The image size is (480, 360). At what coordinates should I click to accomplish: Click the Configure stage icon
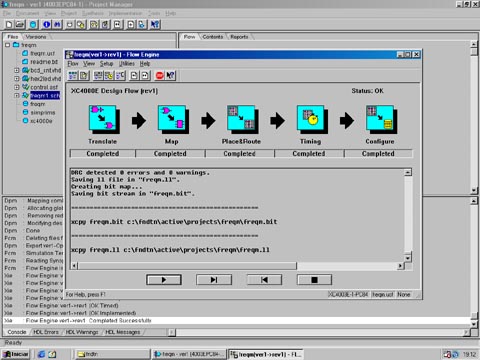pos(381,120)
